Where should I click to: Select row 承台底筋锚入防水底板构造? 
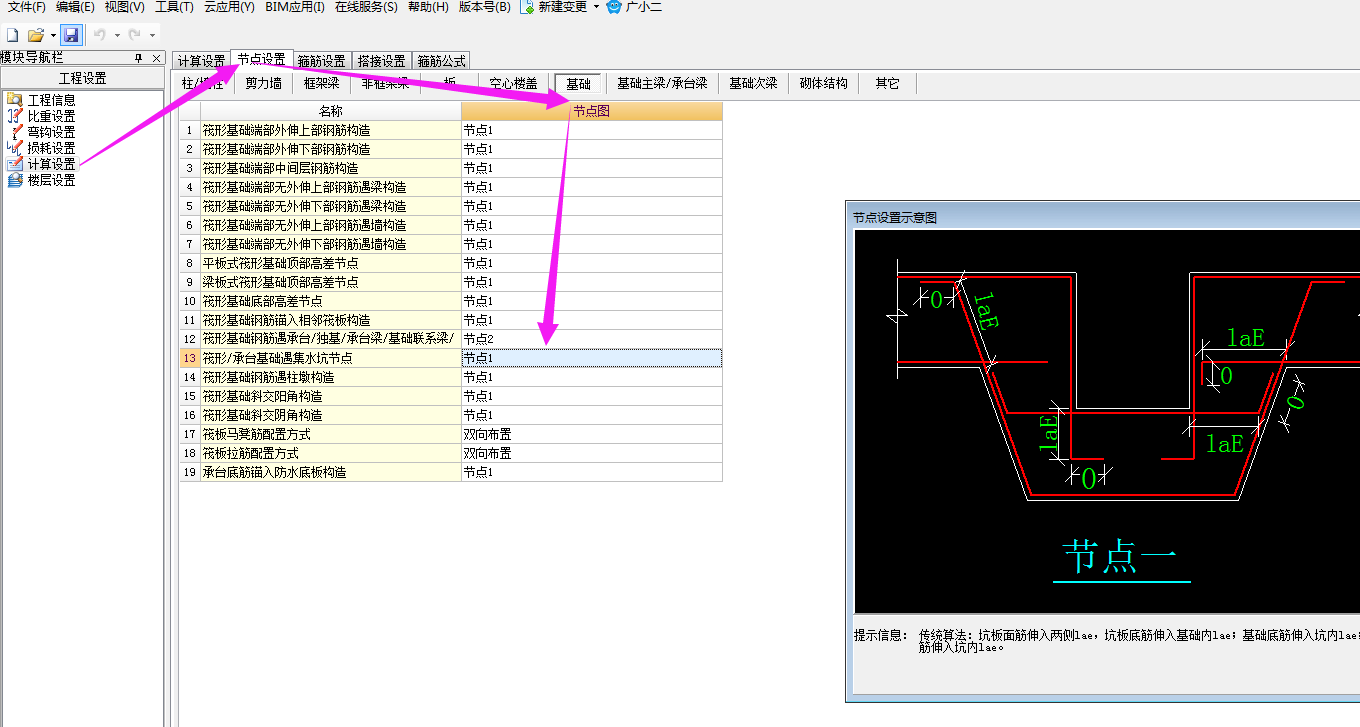click(331, 472)
